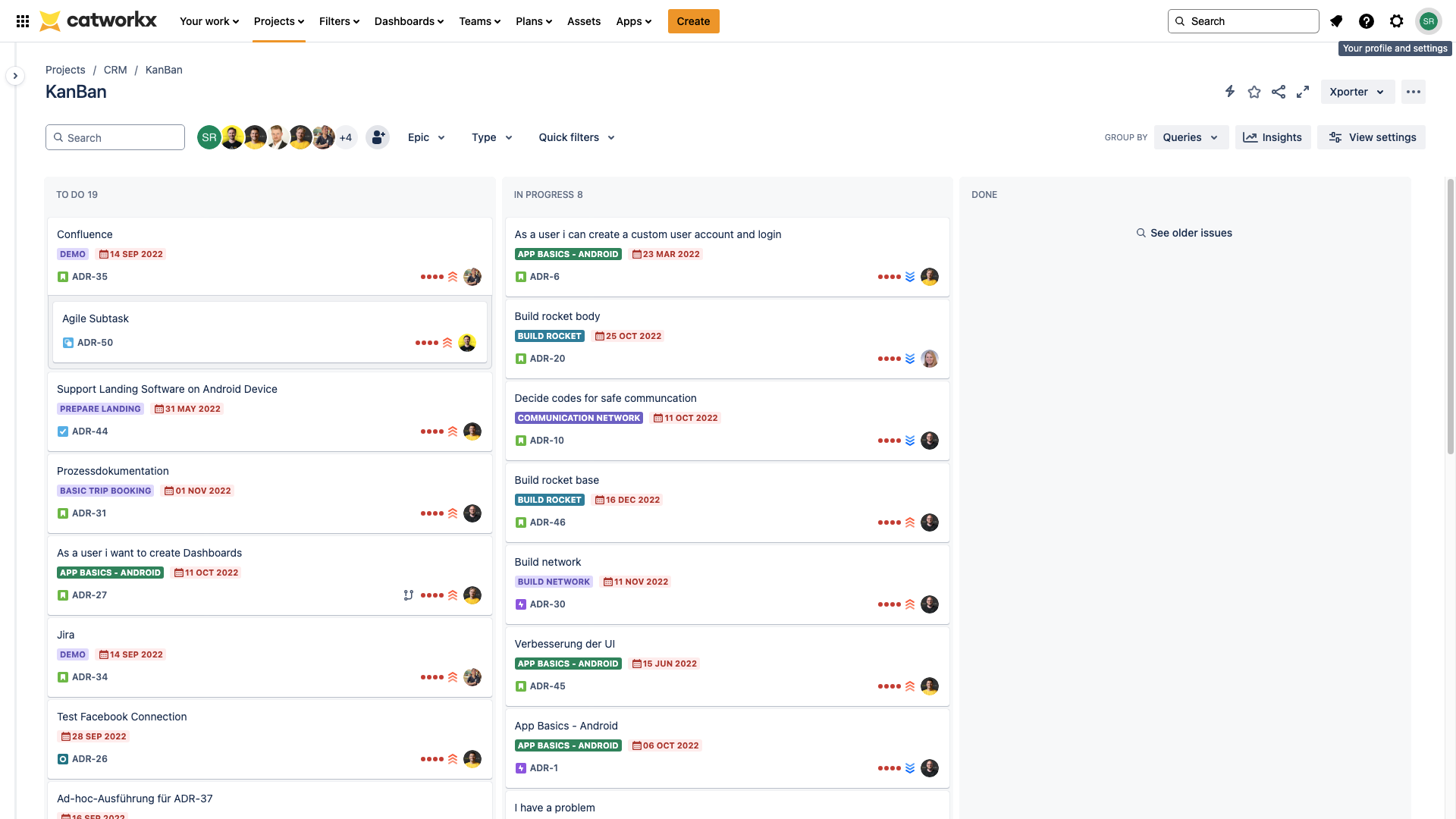Open the Insights panel
1456x819 pixels.
pyautogui.click(x=1272, y=137)
